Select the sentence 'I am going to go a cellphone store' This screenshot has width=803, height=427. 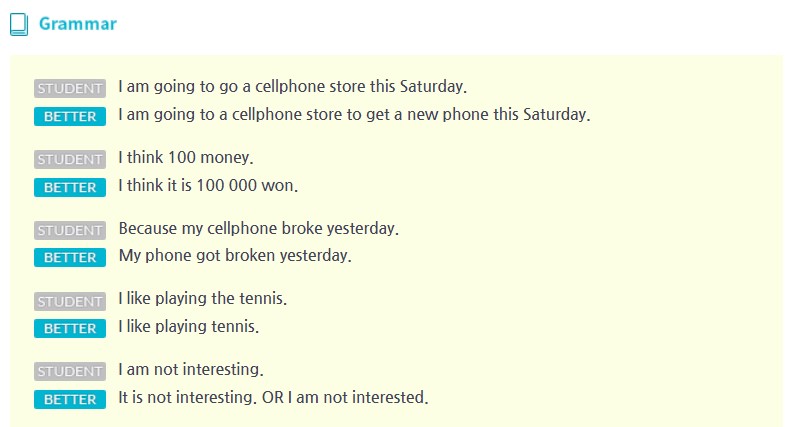pyautogui.click(x=292, y=87)
